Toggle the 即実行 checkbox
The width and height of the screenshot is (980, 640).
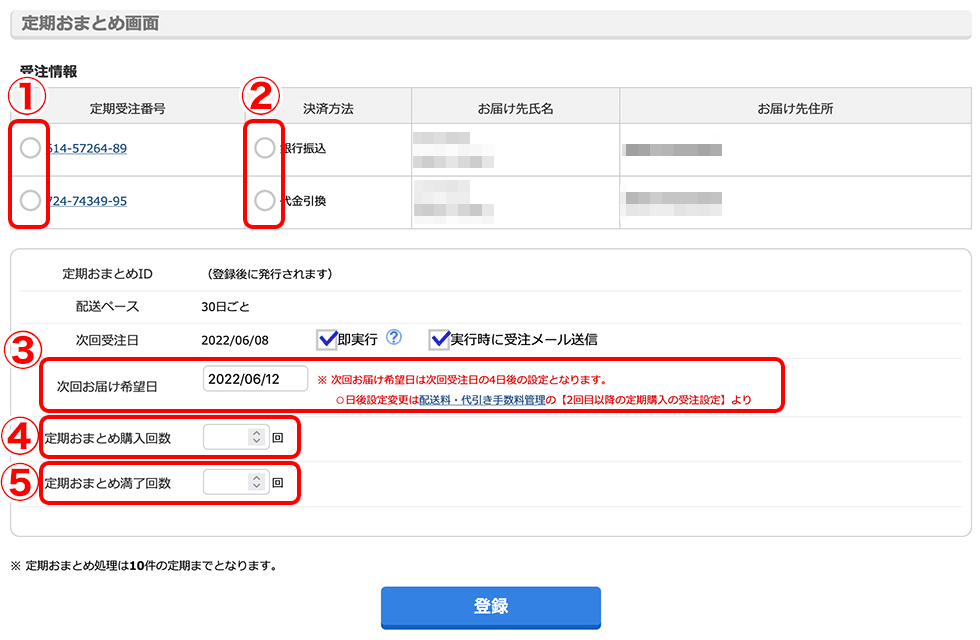click(327, 339)
